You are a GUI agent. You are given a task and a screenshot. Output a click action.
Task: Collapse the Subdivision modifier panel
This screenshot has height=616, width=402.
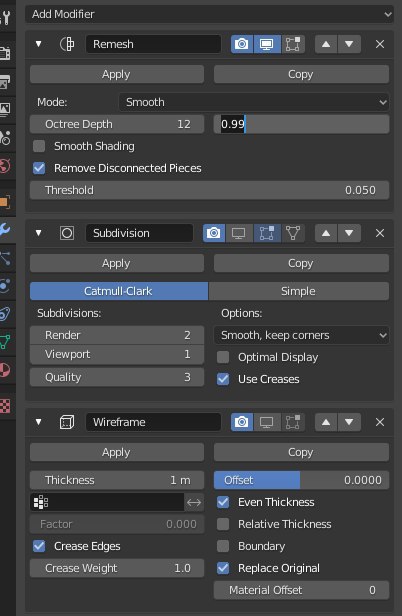[x=39, y=233]
